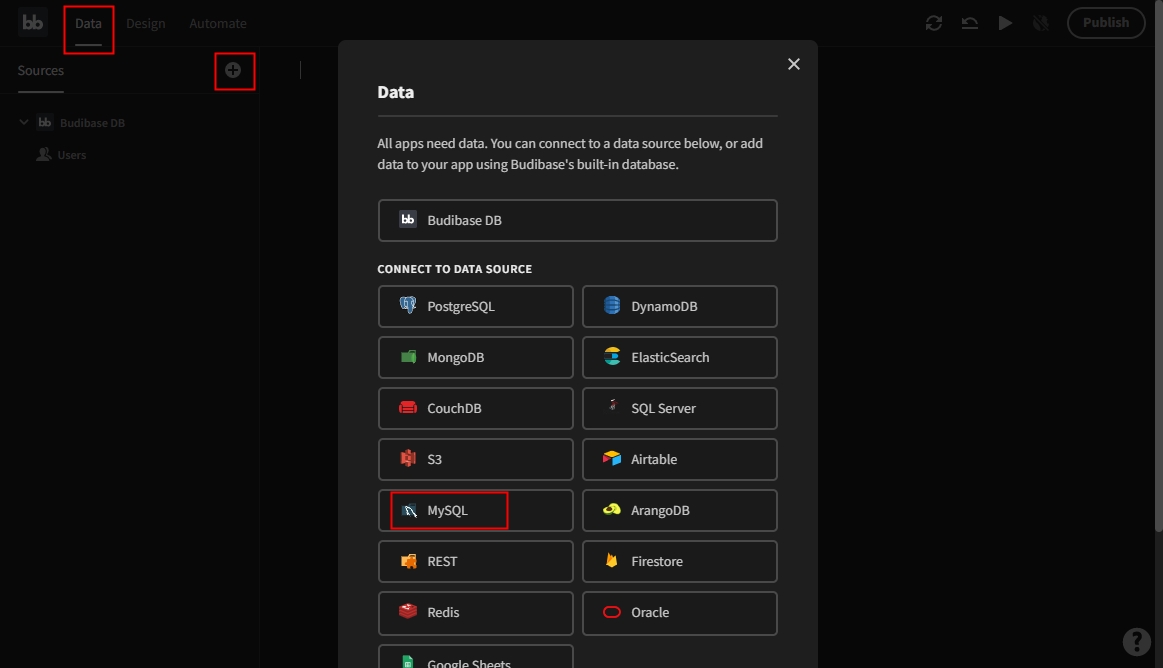Click the revert arrow icon in top toolbar

tap(969, 23)
